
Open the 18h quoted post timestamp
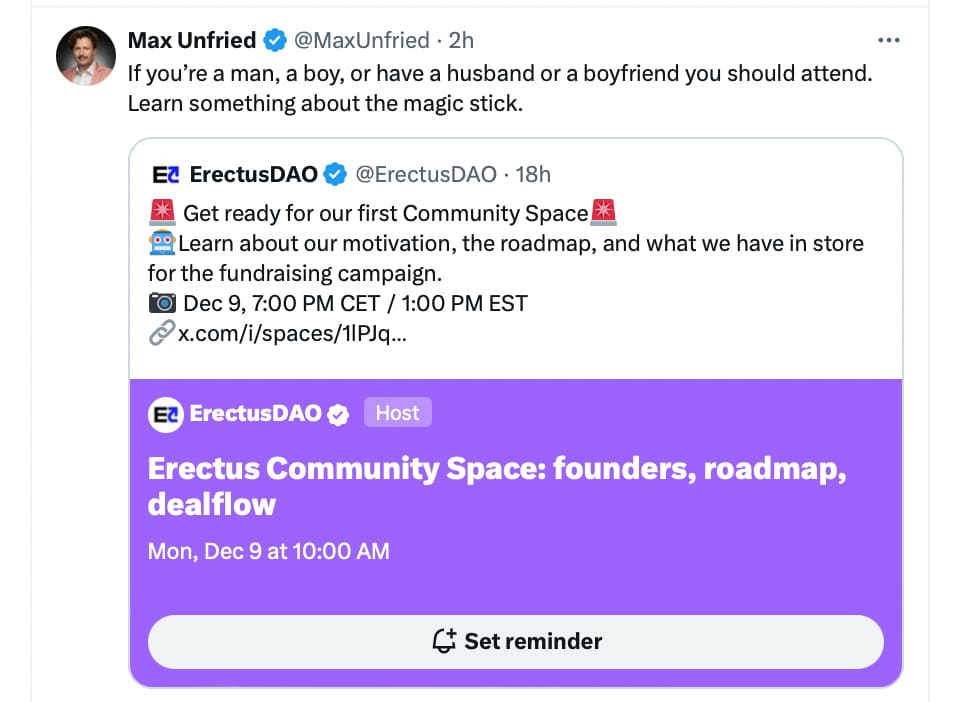(x=533, y=175)
